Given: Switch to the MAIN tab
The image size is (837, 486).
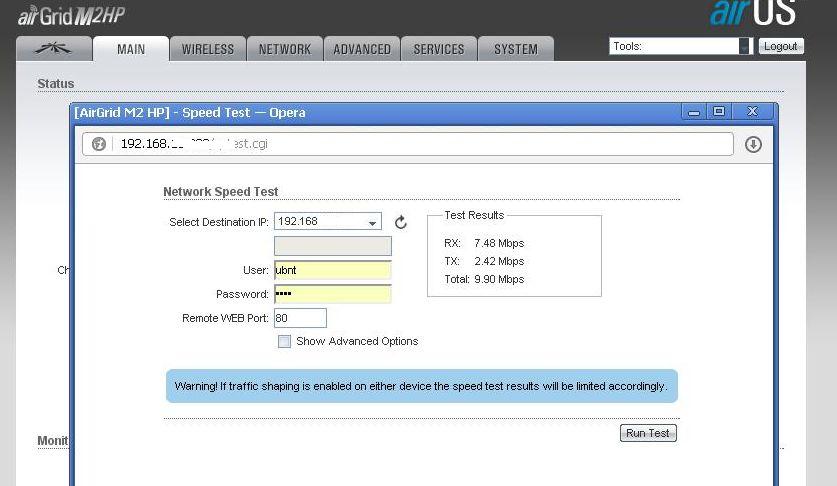Looking at the screenshot, I should click(131, 49).
